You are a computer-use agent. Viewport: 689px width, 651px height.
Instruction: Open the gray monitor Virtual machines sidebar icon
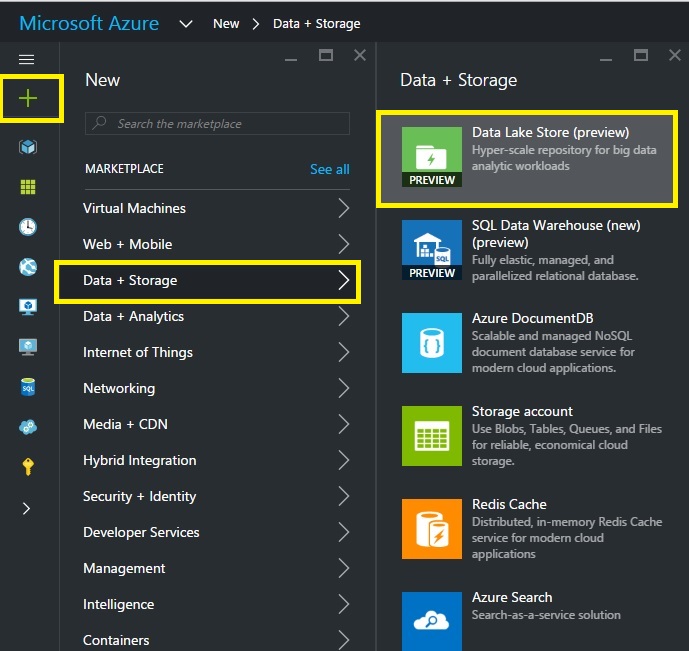tap(28, 347)
